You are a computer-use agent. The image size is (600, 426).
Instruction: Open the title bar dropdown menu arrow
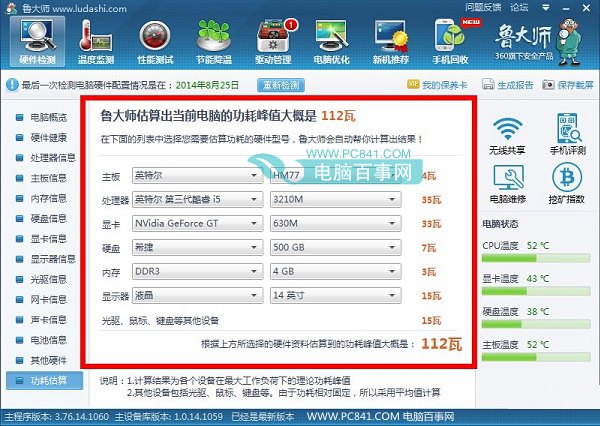click(x=546, y=7)
